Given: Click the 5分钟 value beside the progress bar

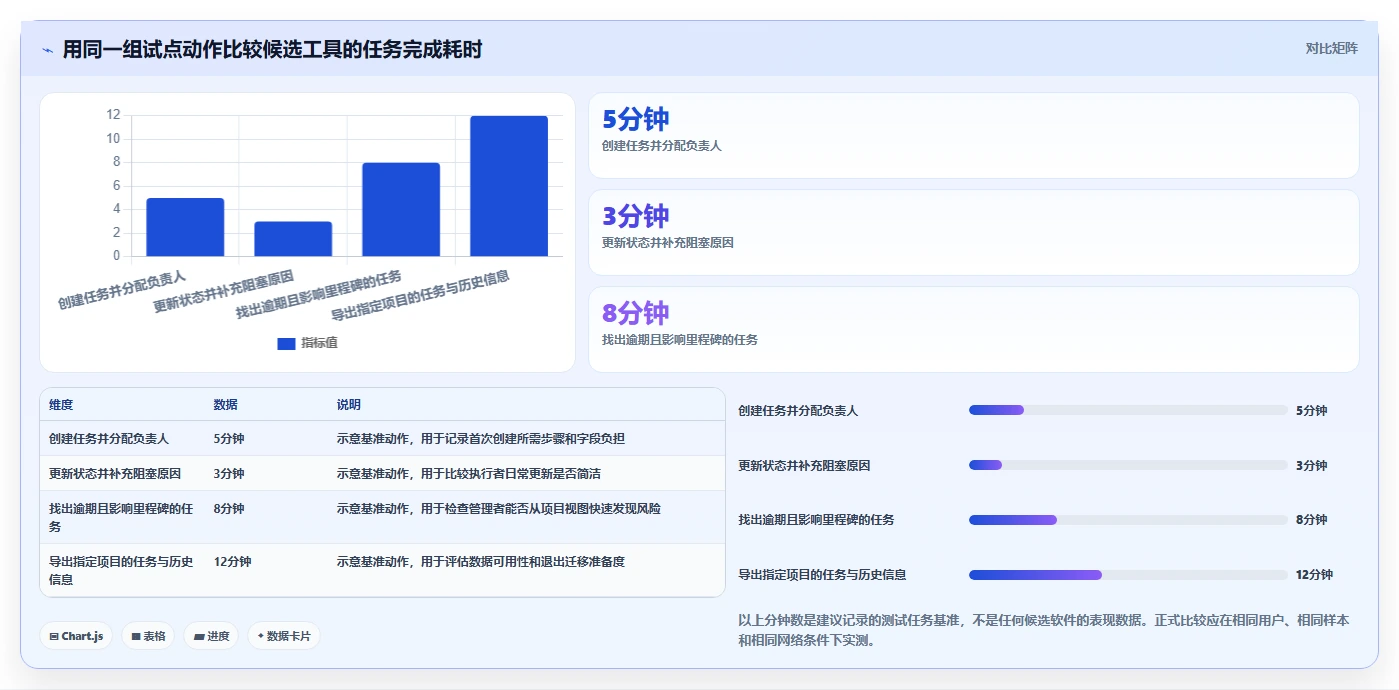Looking at the screenshot, I should pyautogui.click(x=1311, y=411).
